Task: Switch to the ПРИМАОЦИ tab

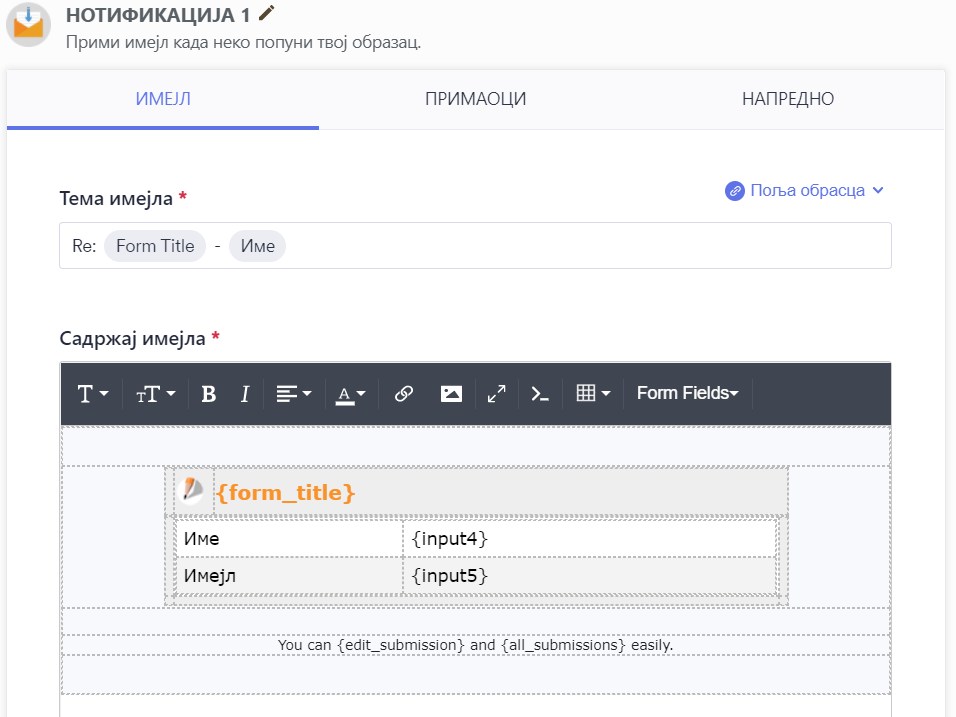Action: [475, 99]
